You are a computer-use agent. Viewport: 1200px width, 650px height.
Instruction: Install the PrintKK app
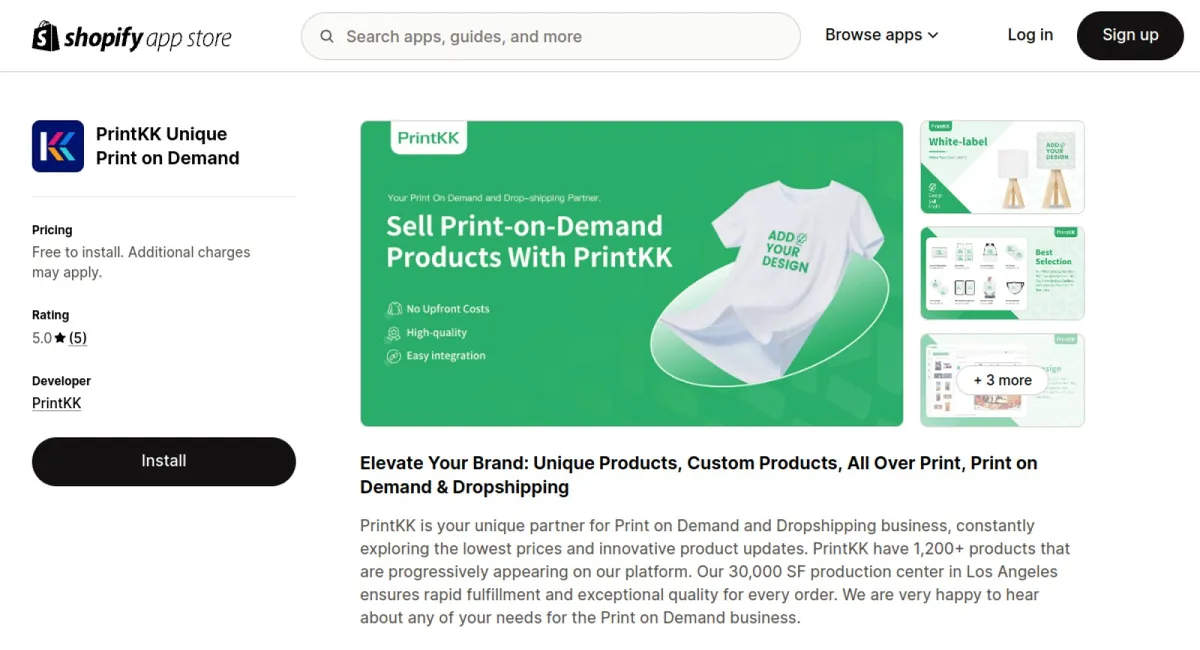(164, 461)
